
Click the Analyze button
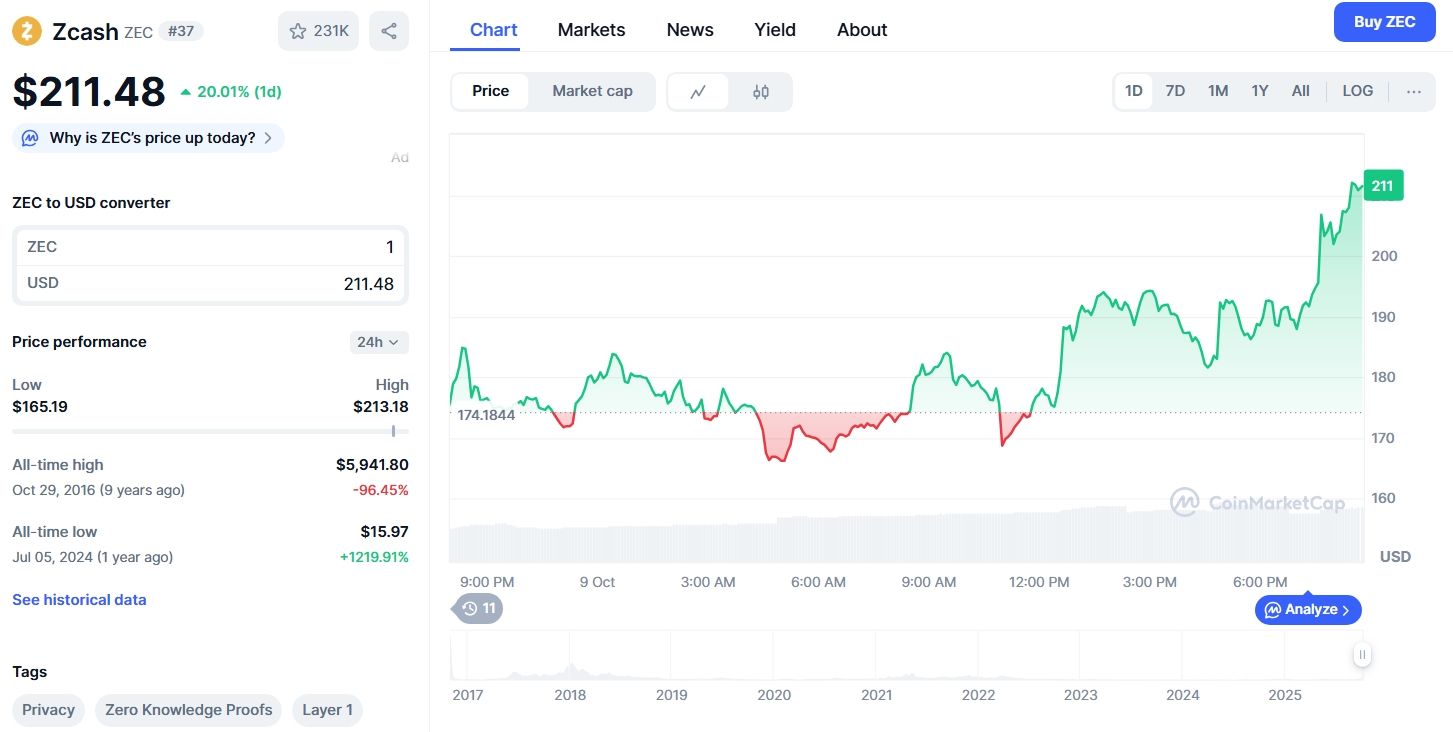[1308, 609]
